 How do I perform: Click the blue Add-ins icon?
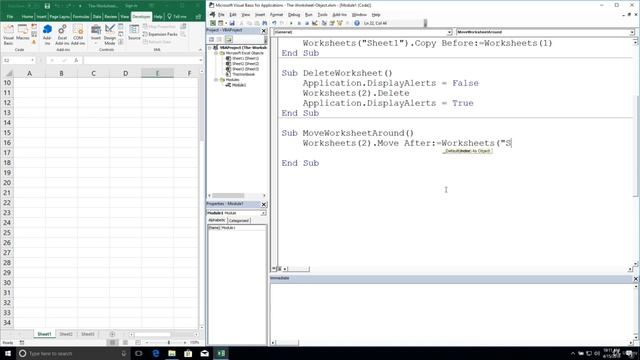[x=47, y=34]
